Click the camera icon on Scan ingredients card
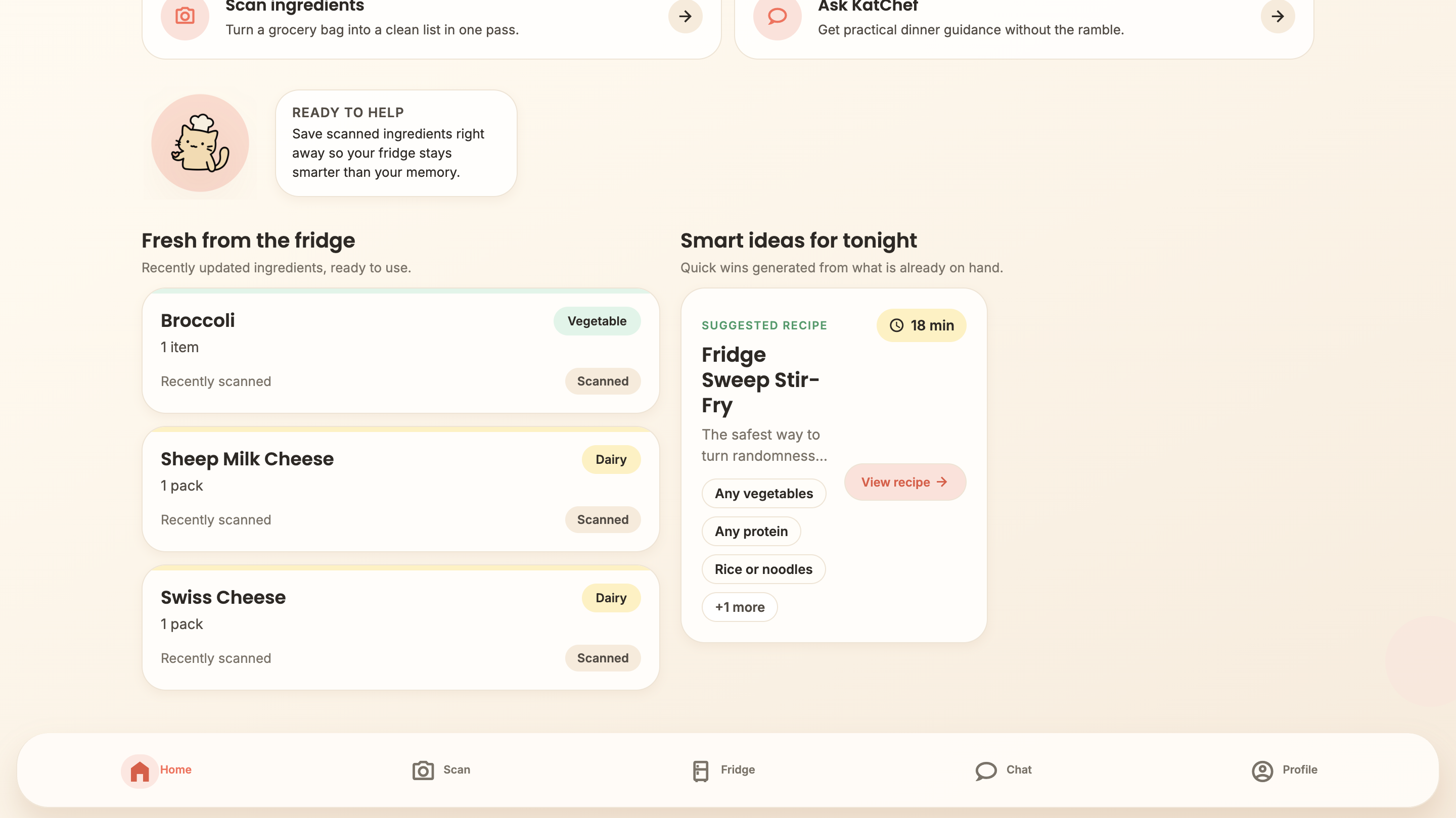Screen dimensions: 1456x818 [185, 16]
